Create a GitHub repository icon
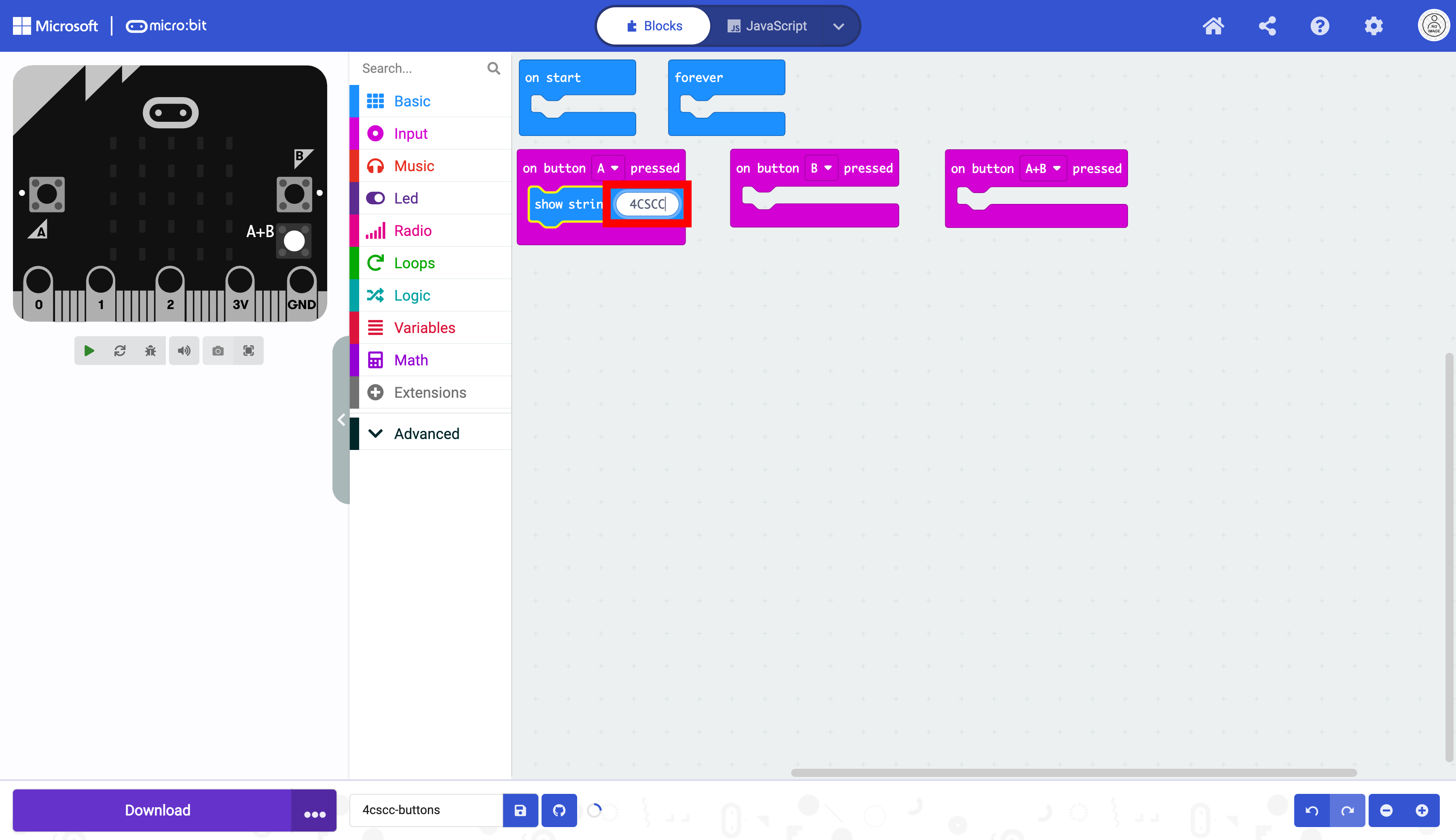Viewport: 1456px width, 840px height. 559,810
